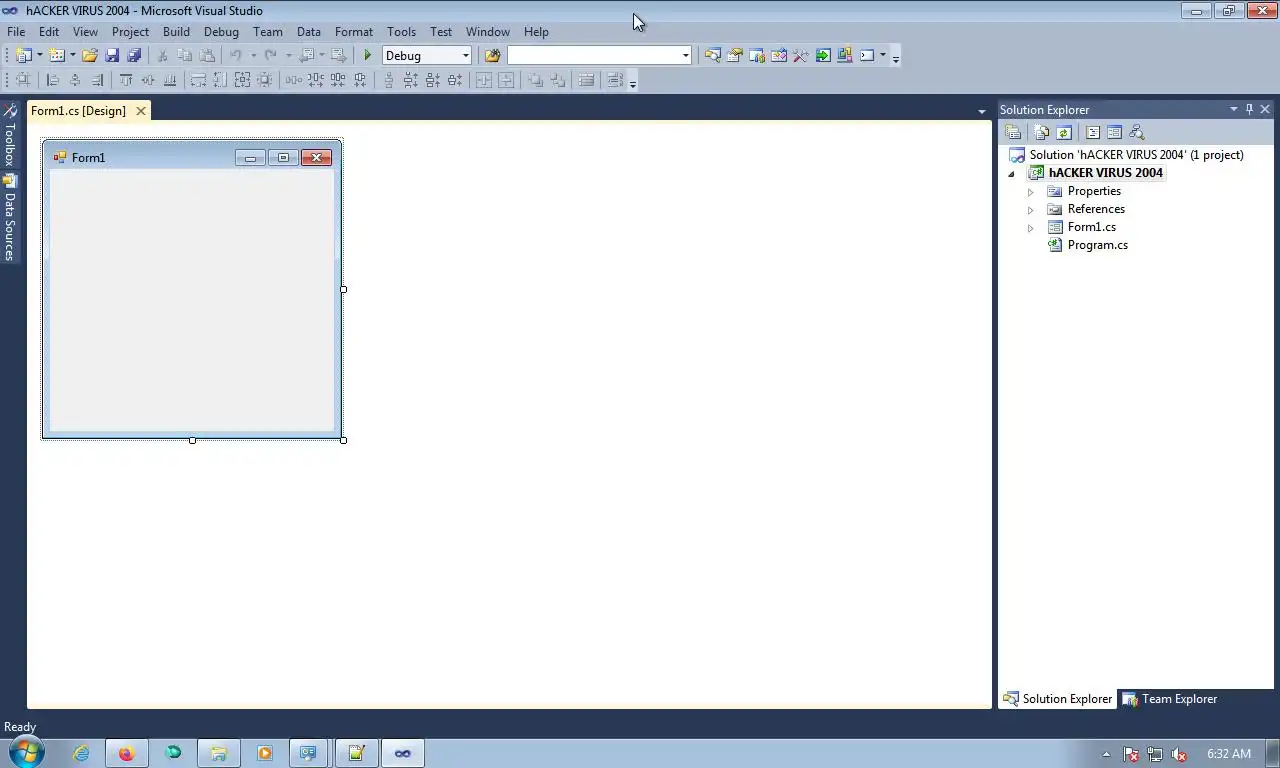
Task: Collapse the hACKER VIRUS 2004 project node
Action: (x=1011, y=173)
